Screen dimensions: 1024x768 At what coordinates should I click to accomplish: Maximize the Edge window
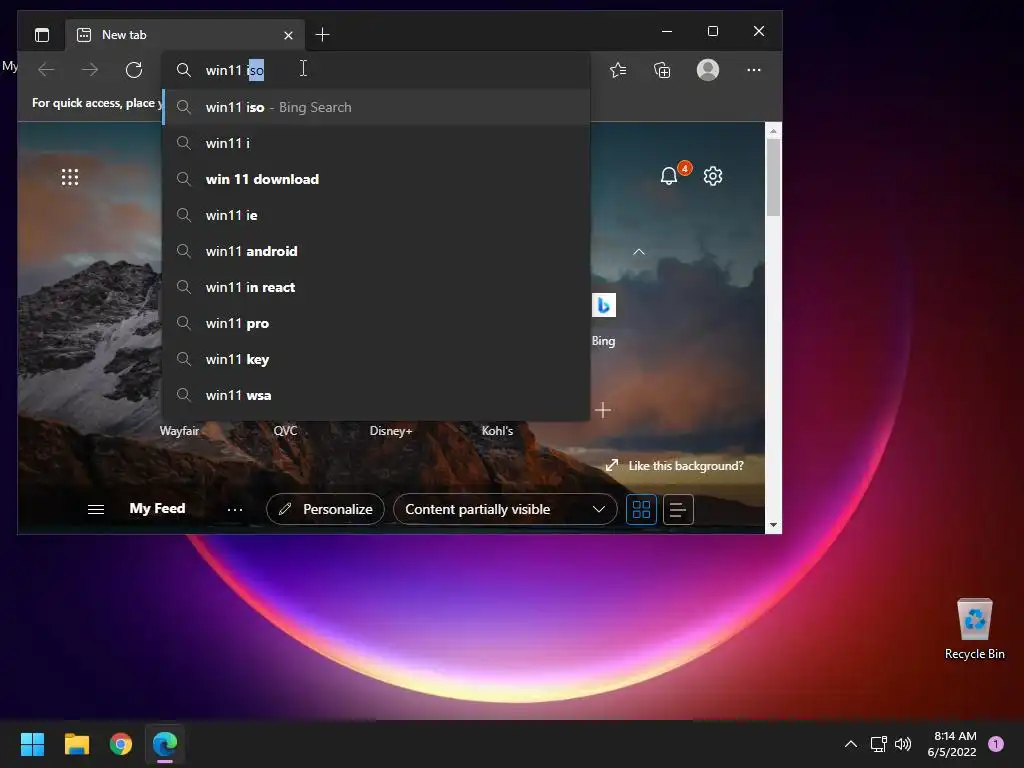coord(712,31)
